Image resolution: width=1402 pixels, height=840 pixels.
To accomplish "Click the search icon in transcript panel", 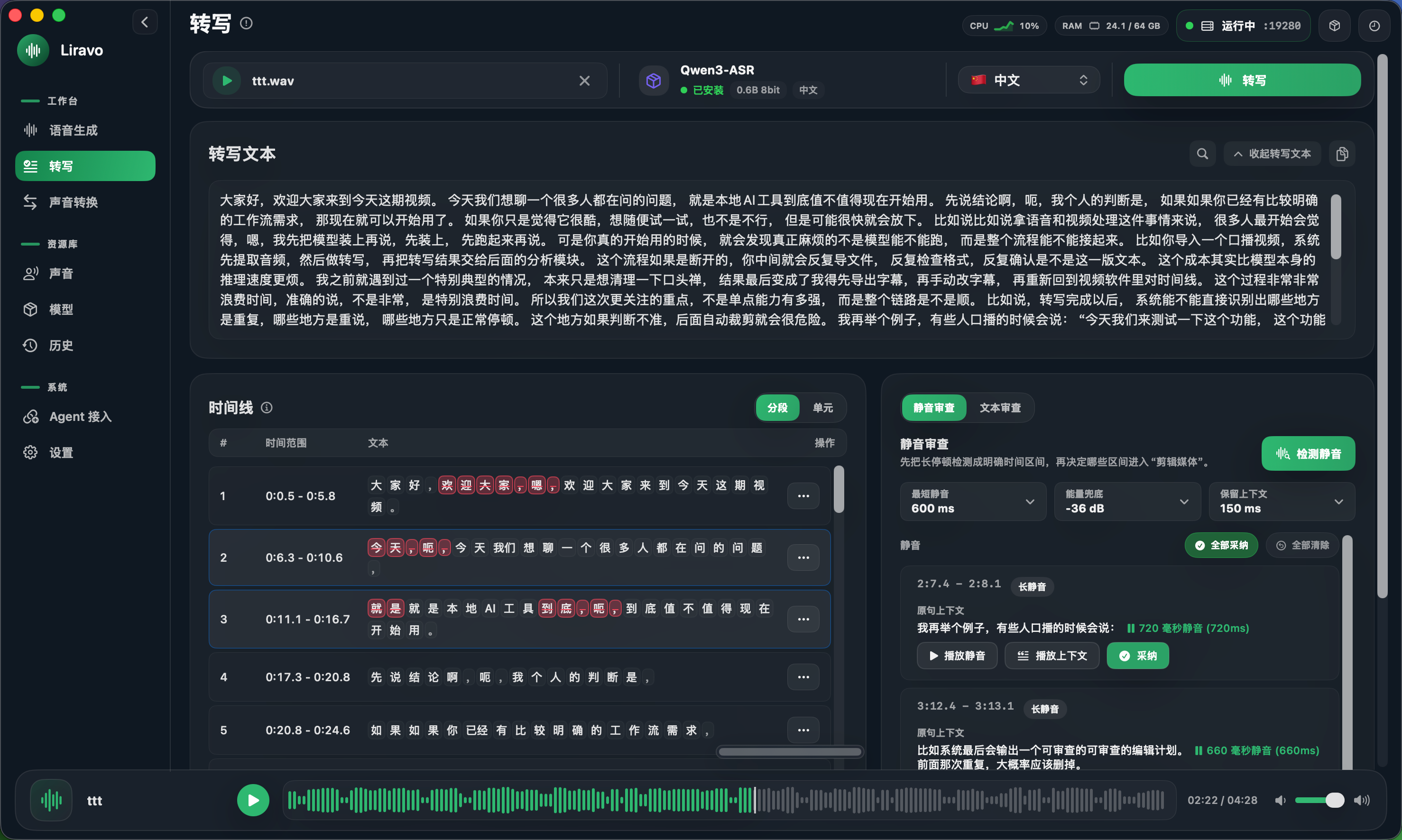I will pyautogui.click(x=1202, y=154).
